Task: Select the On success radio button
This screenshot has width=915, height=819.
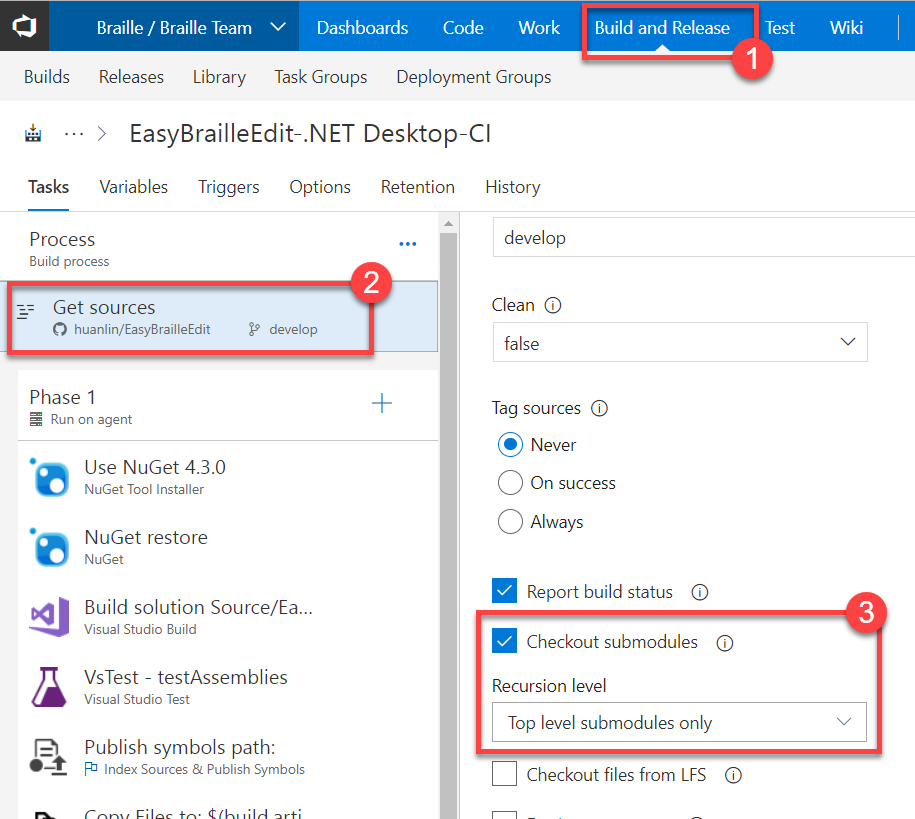Action: click(x=510, y=482)
